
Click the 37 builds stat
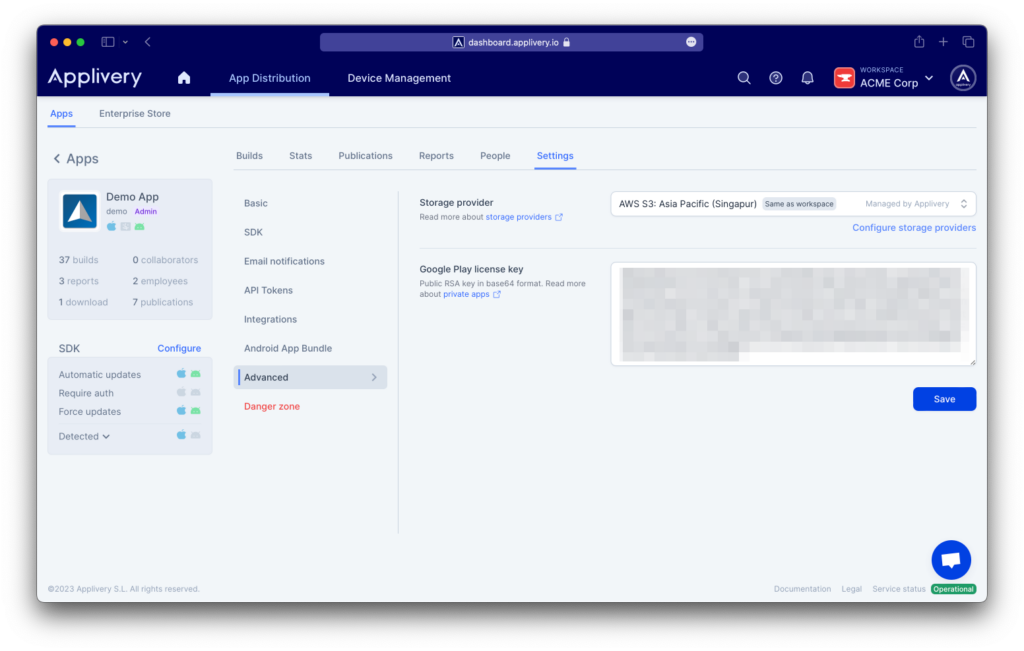pos(78,260)
